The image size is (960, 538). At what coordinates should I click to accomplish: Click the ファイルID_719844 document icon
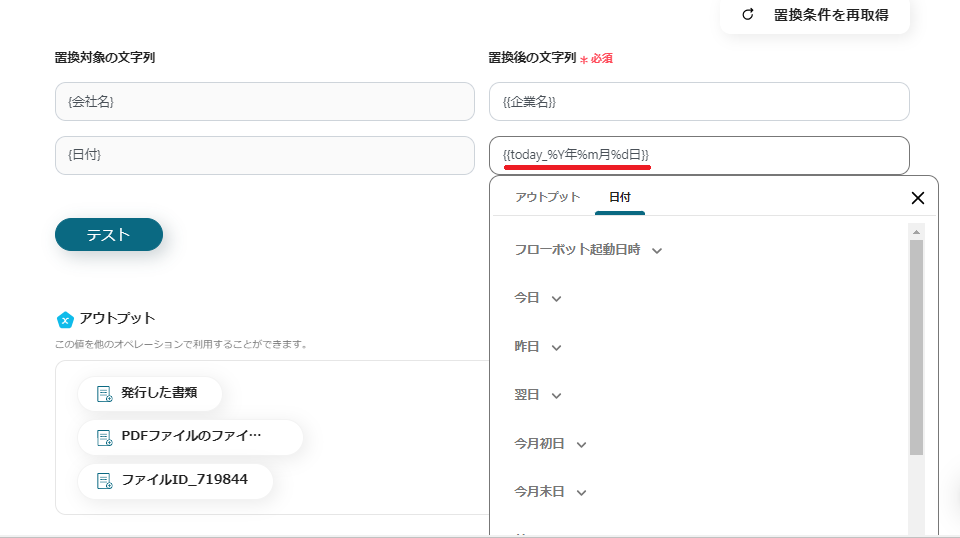coord(104,481)
